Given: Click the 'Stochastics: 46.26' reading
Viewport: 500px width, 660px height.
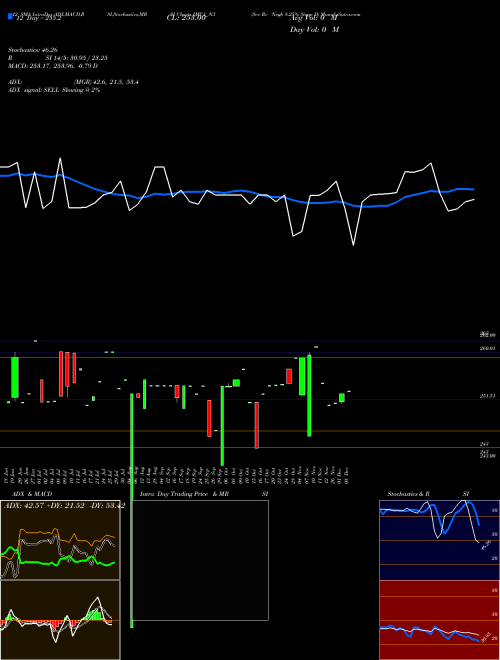Looking at the screenshot, I should (33, 50).
